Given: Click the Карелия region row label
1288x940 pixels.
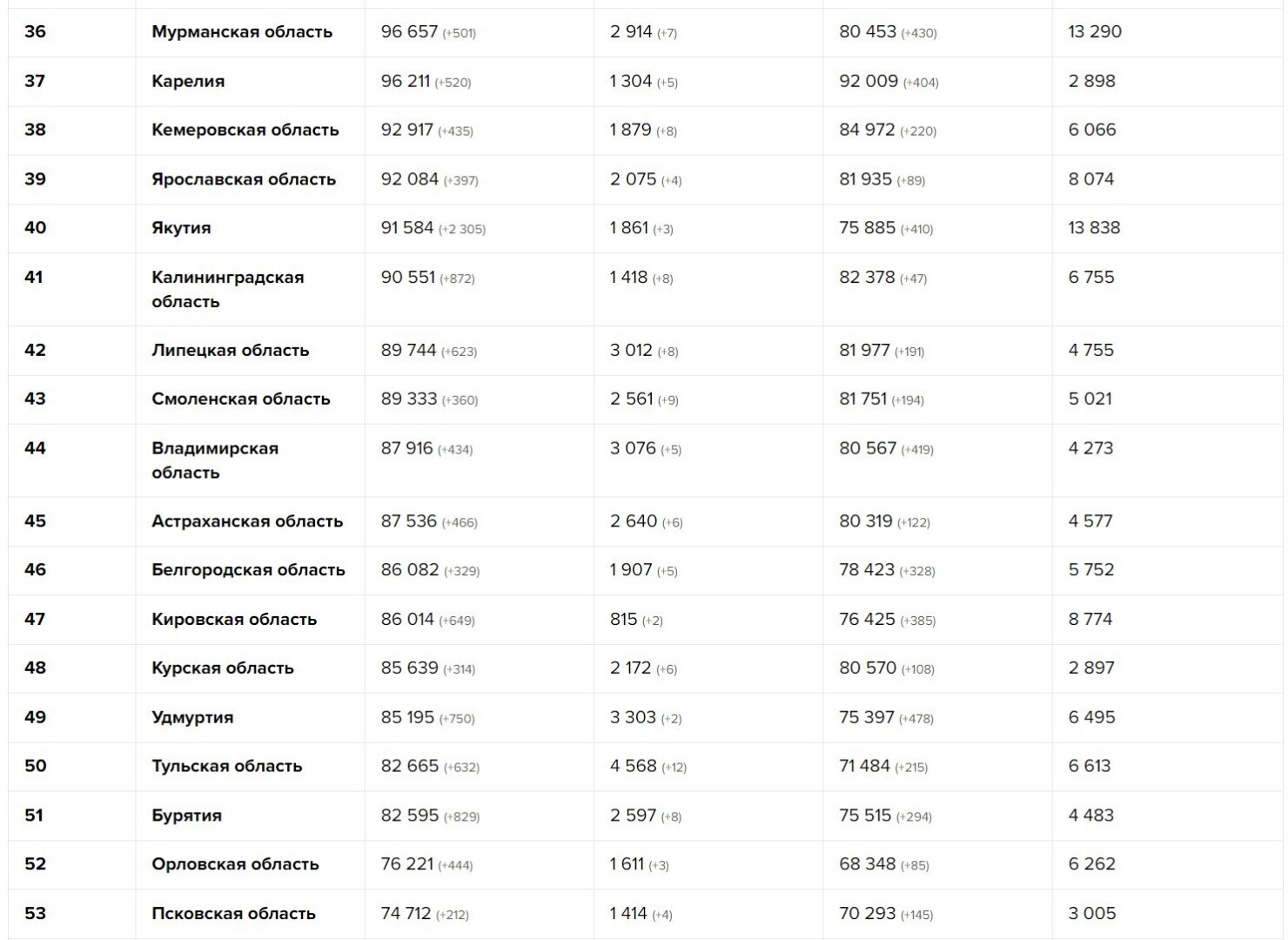Looking at the screenshot, I should 188,81.
